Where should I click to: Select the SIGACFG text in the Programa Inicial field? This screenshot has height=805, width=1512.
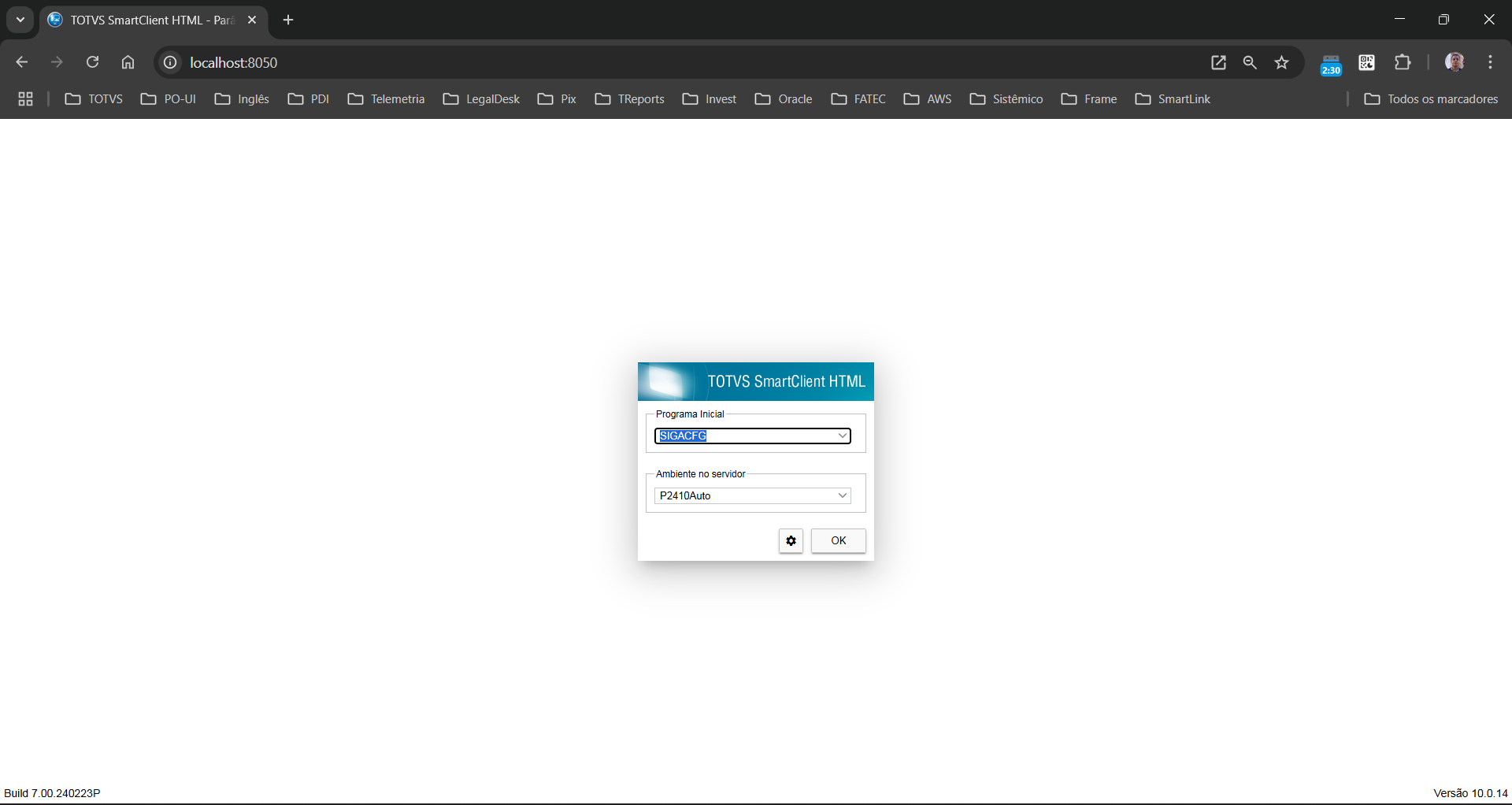(x=683, y=436)
